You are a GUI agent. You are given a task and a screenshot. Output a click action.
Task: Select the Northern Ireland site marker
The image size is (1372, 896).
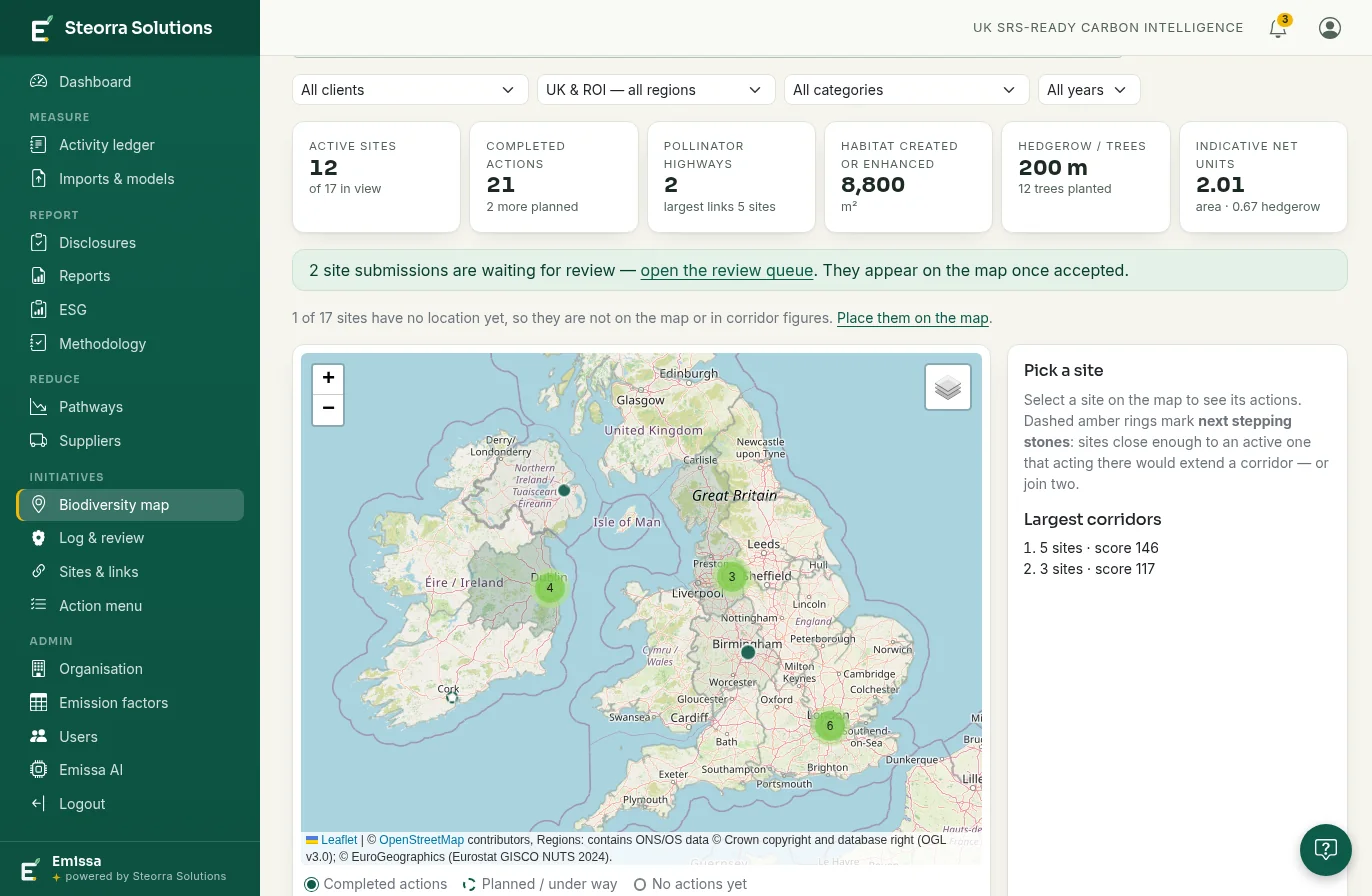pos(564,490)
